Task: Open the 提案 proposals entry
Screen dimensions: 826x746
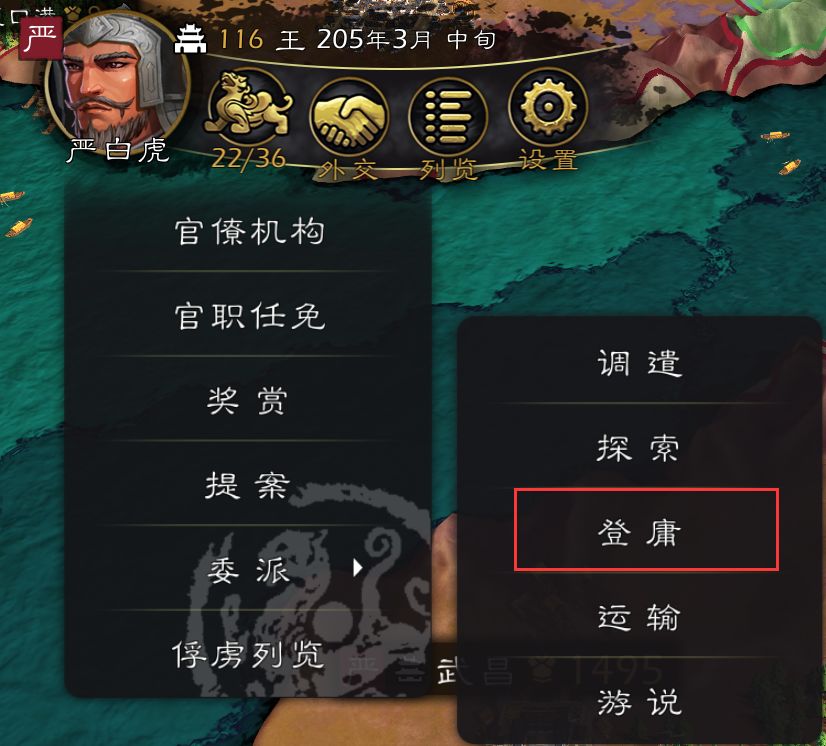Action: (249, 485)
